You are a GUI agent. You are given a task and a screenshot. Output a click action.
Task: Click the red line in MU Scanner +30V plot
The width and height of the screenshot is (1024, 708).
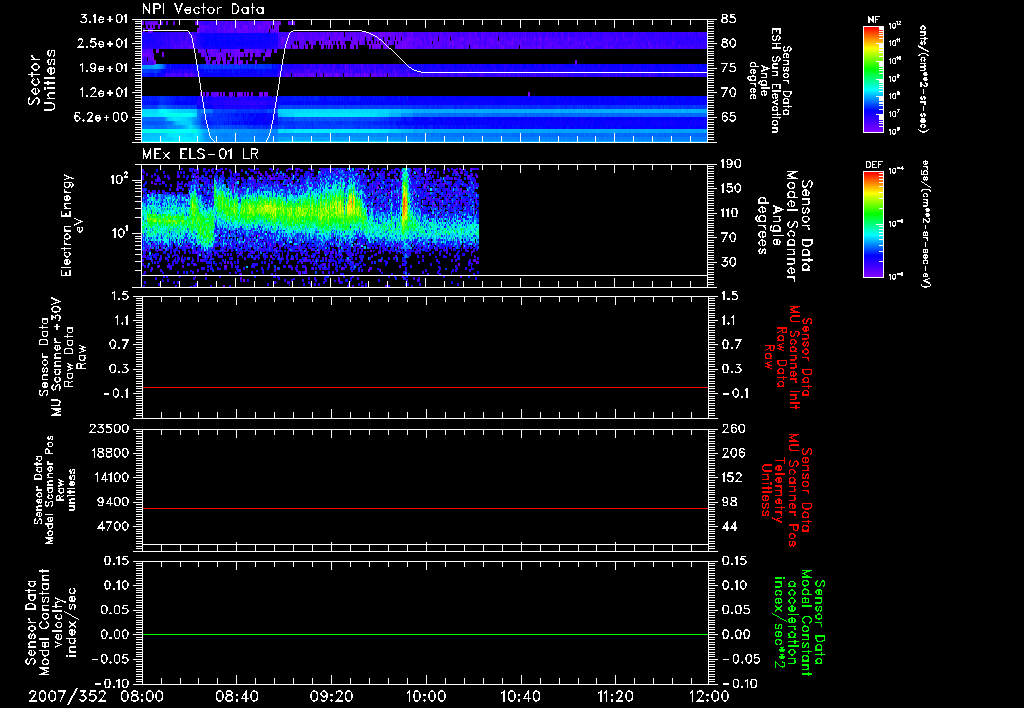(x=424, y=387)
